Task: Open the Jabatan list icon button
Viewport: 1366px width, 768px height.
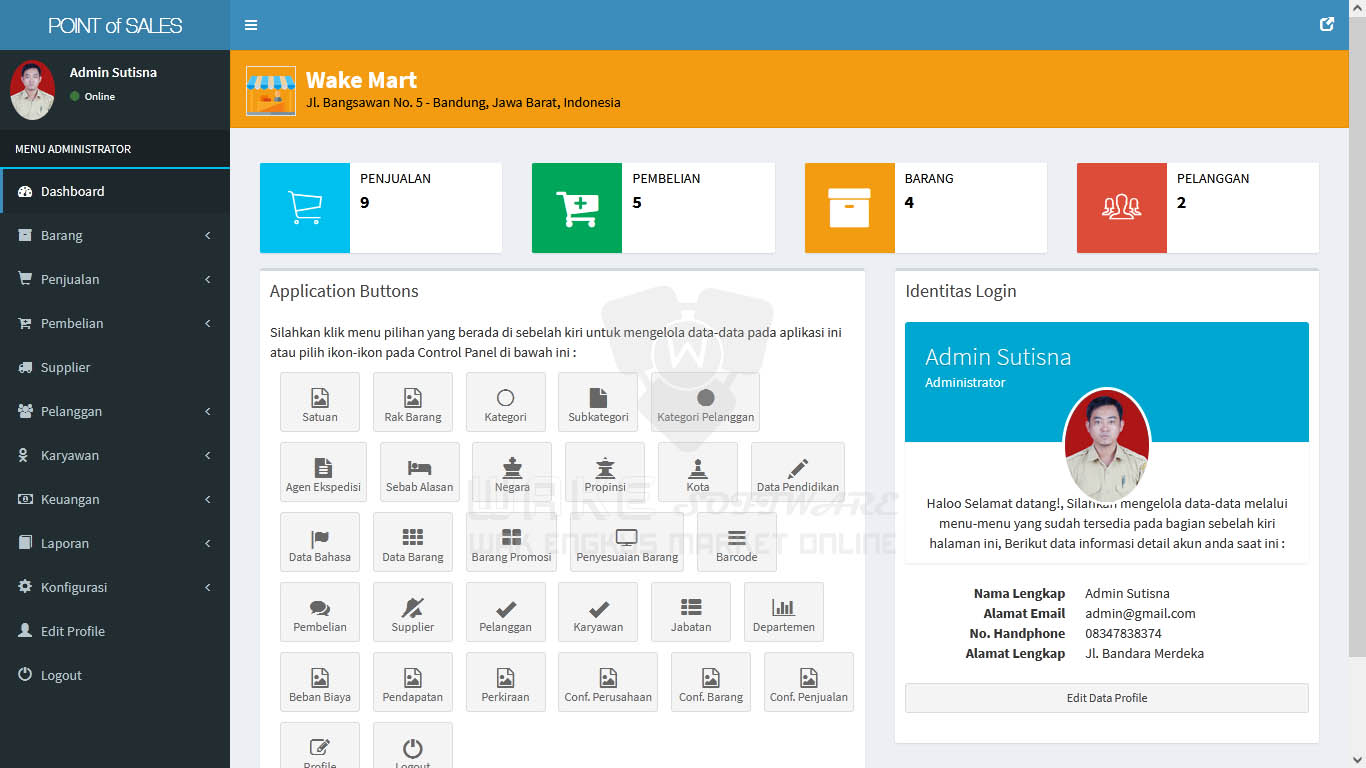Action: tap(691, 612)
